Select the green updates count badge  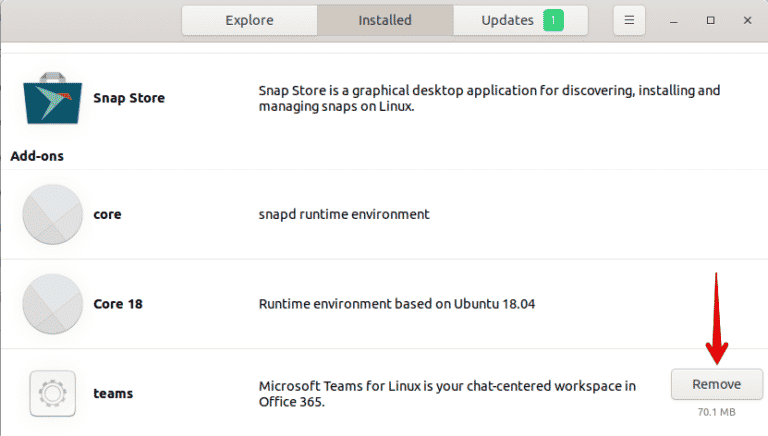pyautogui.click(x=553, y=20)
